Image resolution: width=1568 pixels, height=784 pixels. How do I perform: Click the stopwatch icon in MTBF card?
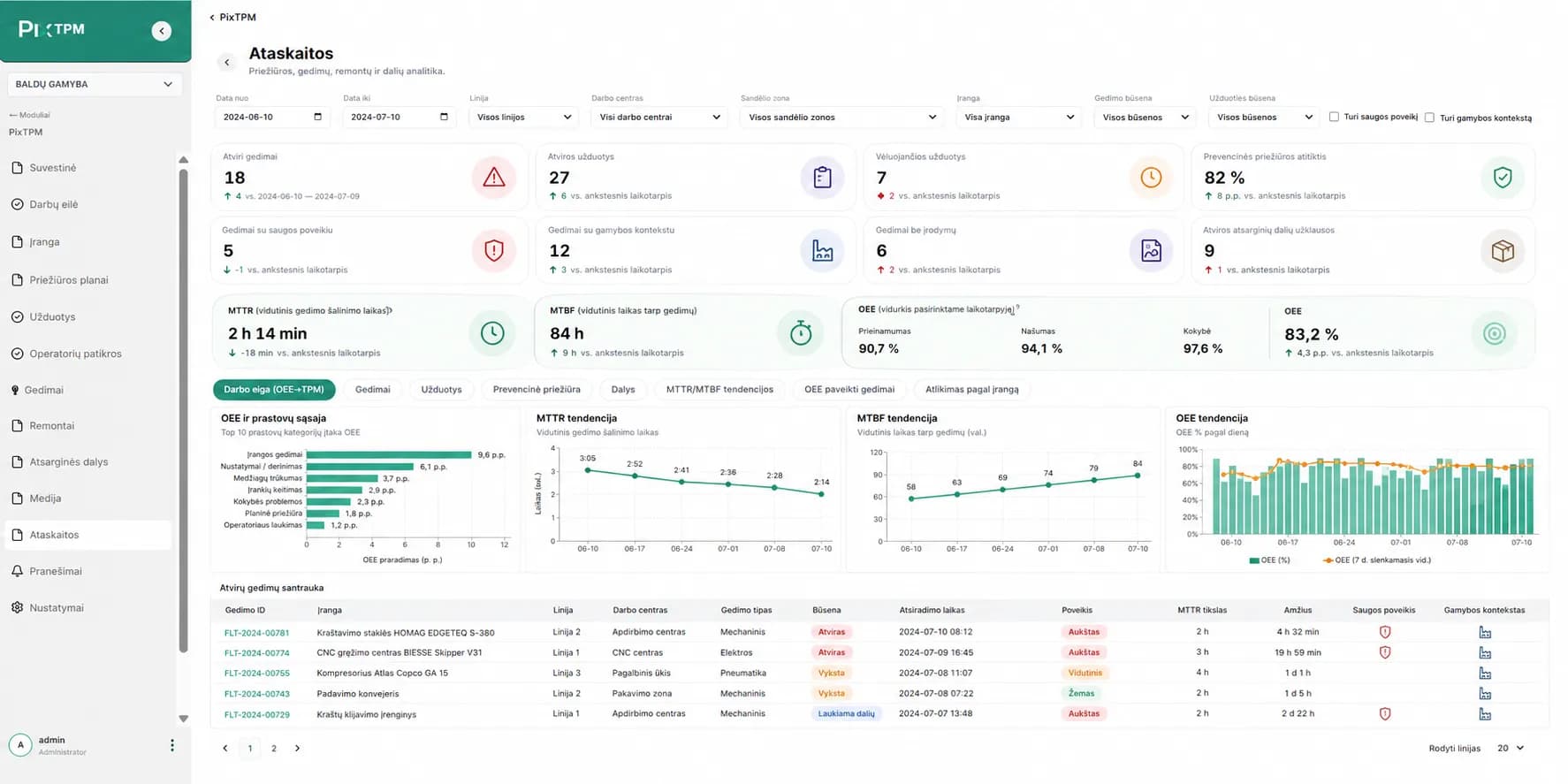(801, 333)
